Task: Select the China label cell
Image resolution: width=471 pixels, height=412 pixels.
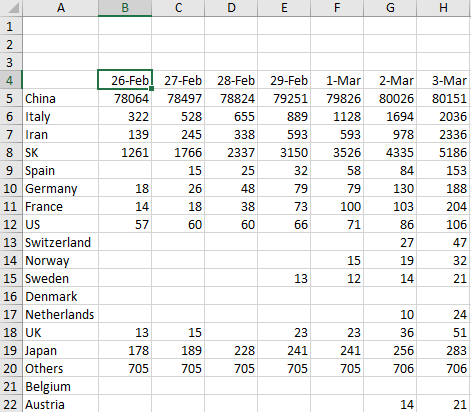Action: pos(61,98)
